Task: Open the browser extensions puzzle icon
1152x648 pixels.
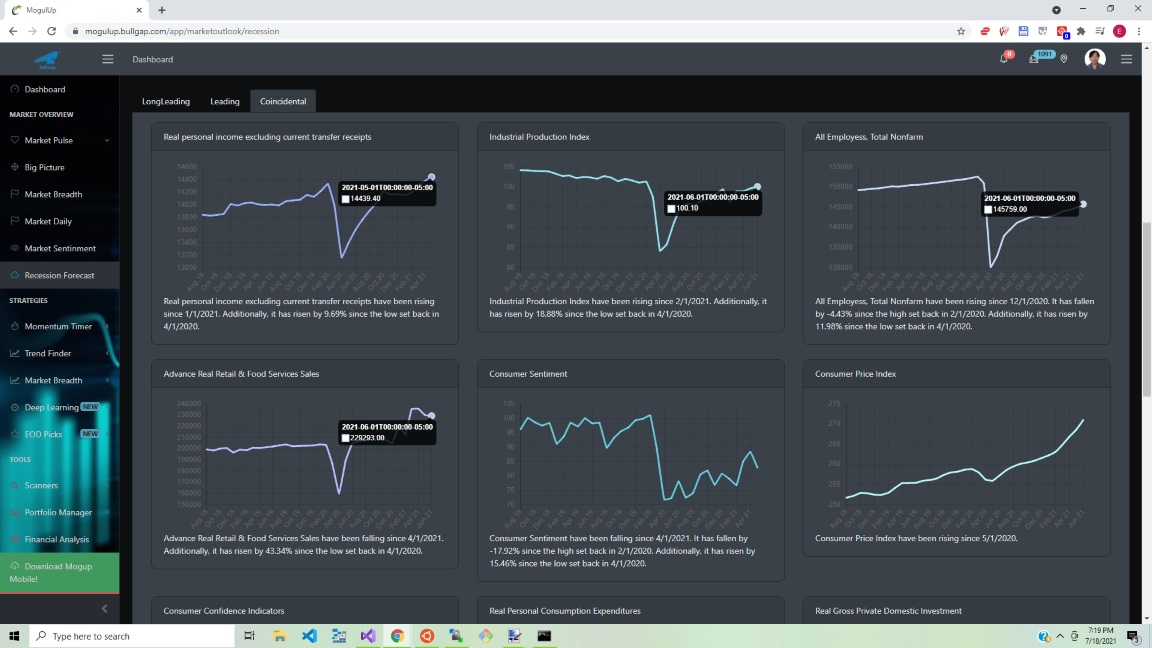Action: pos(1081,31)
